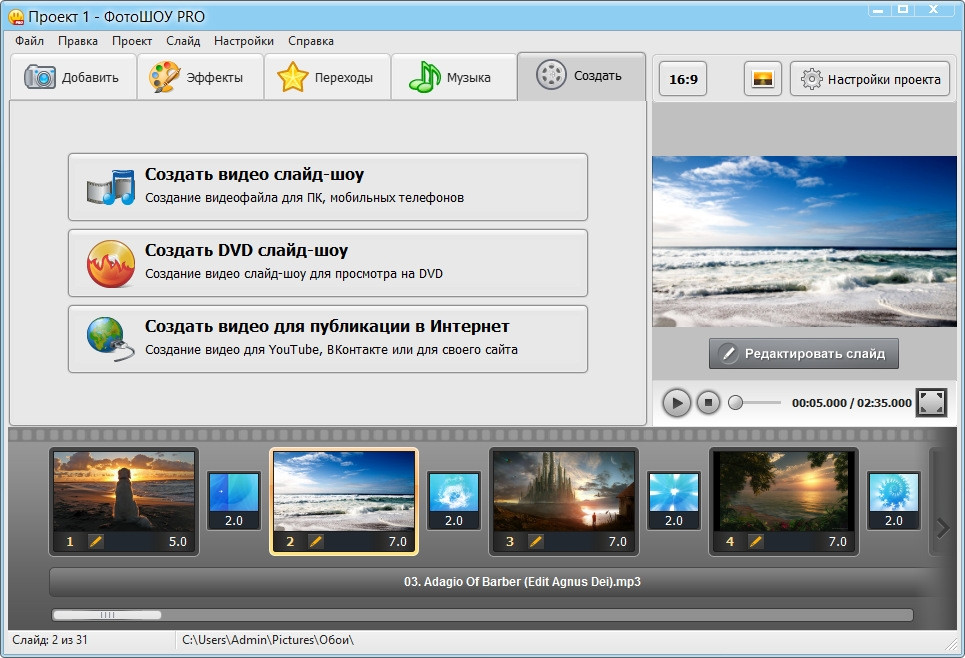Click the film and music note icon
Screen dimensions: 965x658
point(111,187)
